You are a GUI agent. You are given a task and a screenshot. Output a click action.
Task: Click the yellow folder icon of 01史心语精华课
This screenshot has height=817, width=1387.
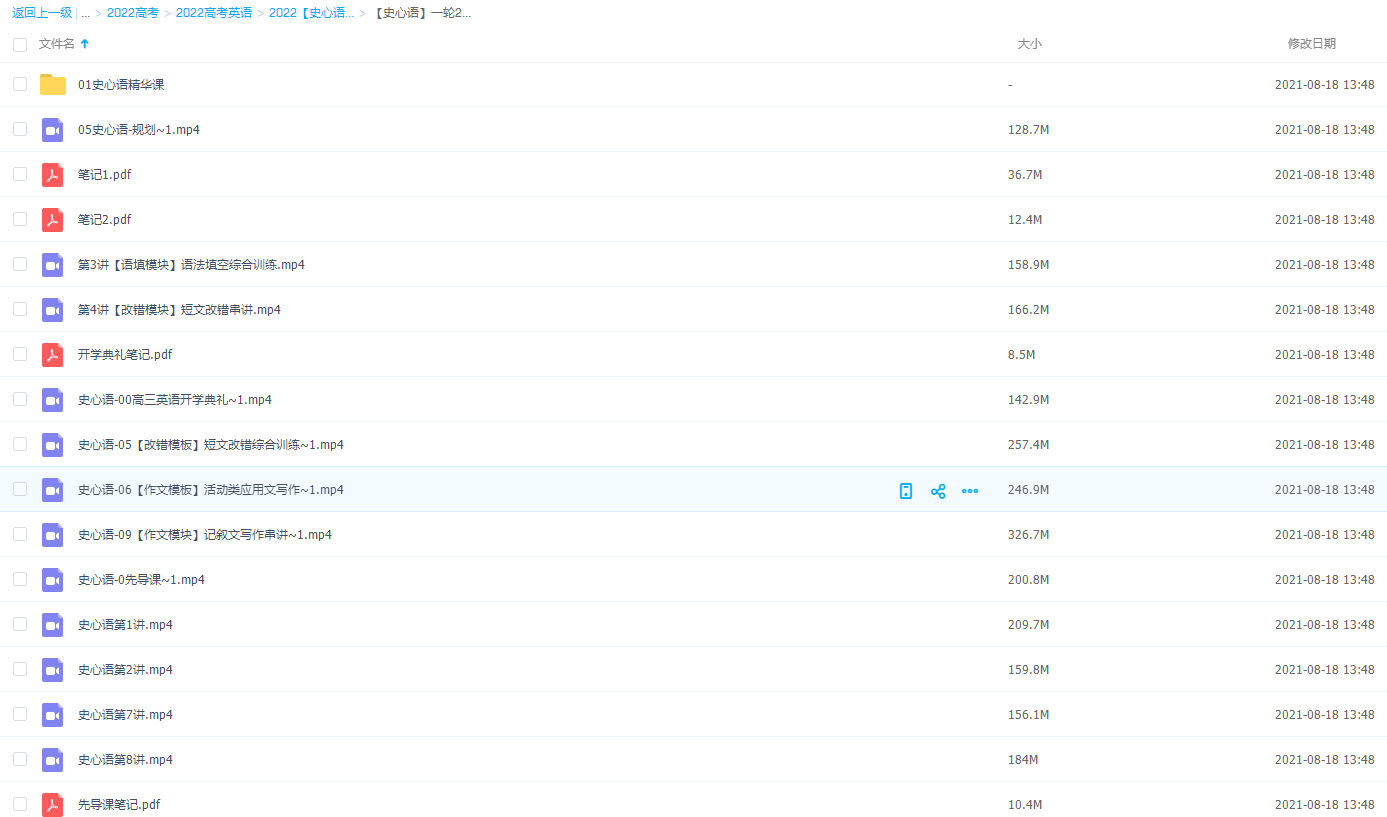coord(53,85)
